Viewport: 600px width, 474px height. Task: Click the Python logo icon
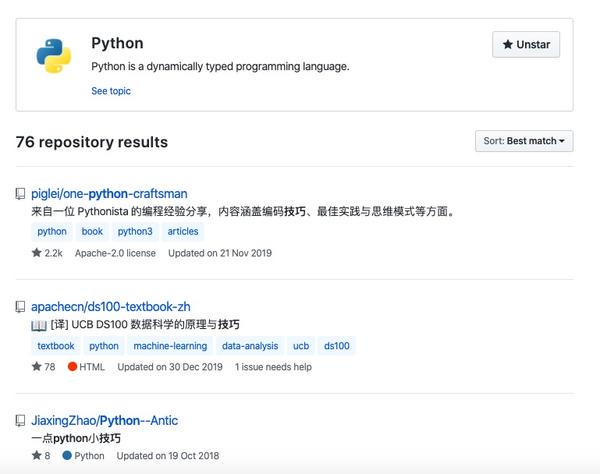54,56
